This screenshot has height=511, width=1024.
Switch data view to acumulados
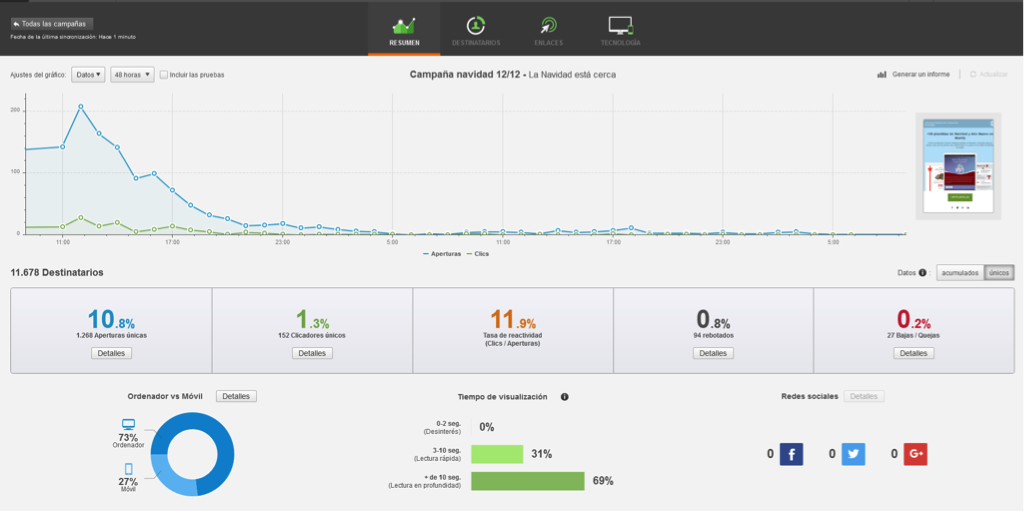(x=960, y=272)
